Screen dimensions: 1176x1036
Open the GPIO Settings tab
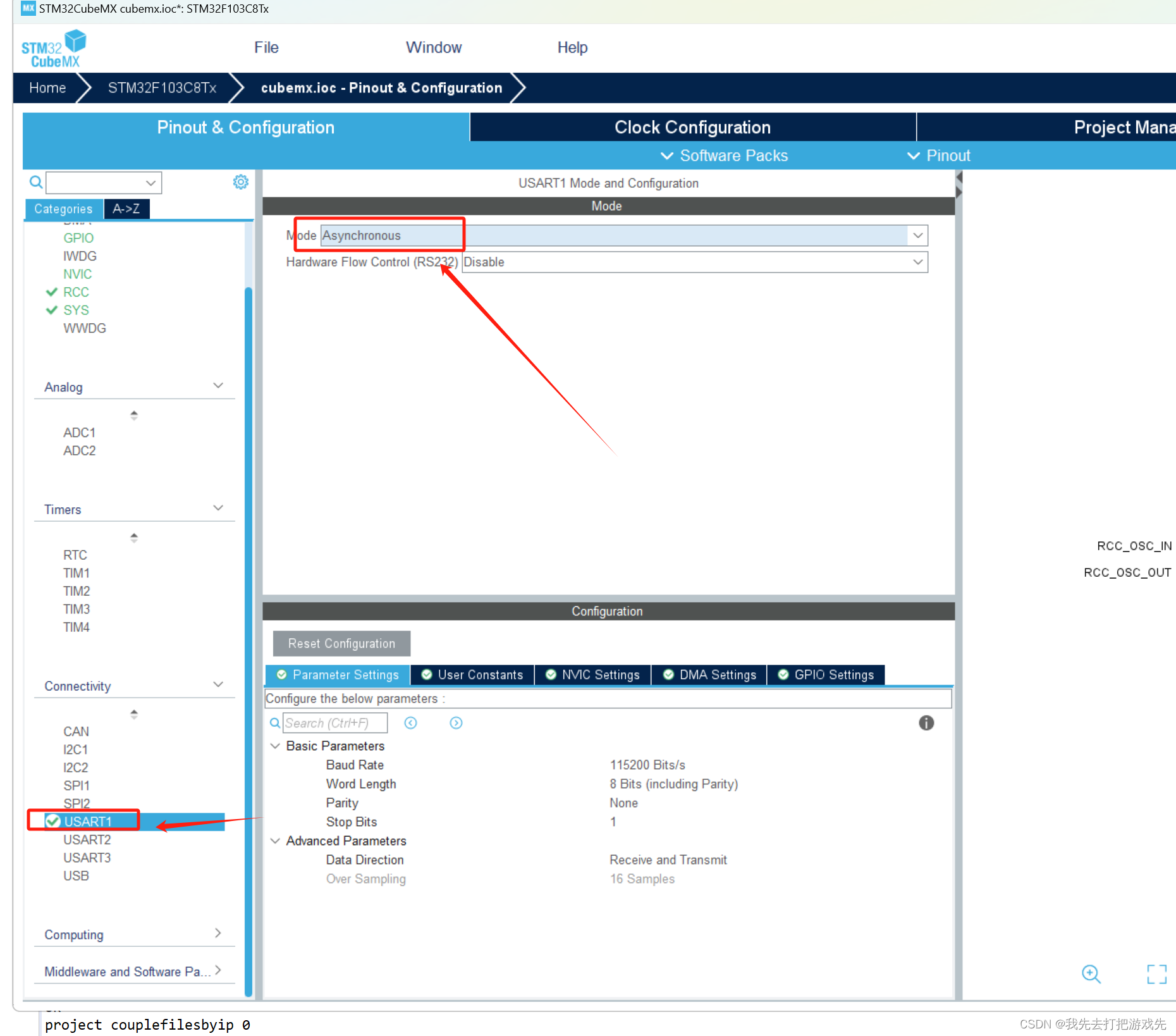tap(826, 675)
